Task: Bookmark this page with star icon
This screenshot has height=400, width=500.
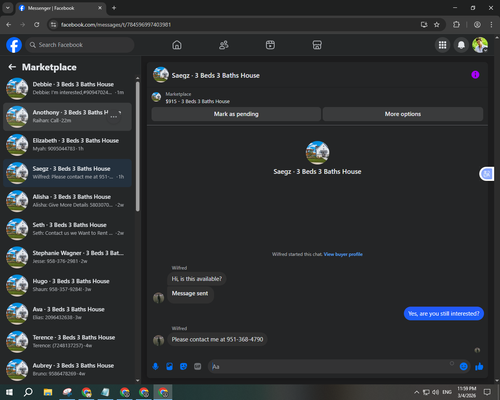Action: coord(437,25)
